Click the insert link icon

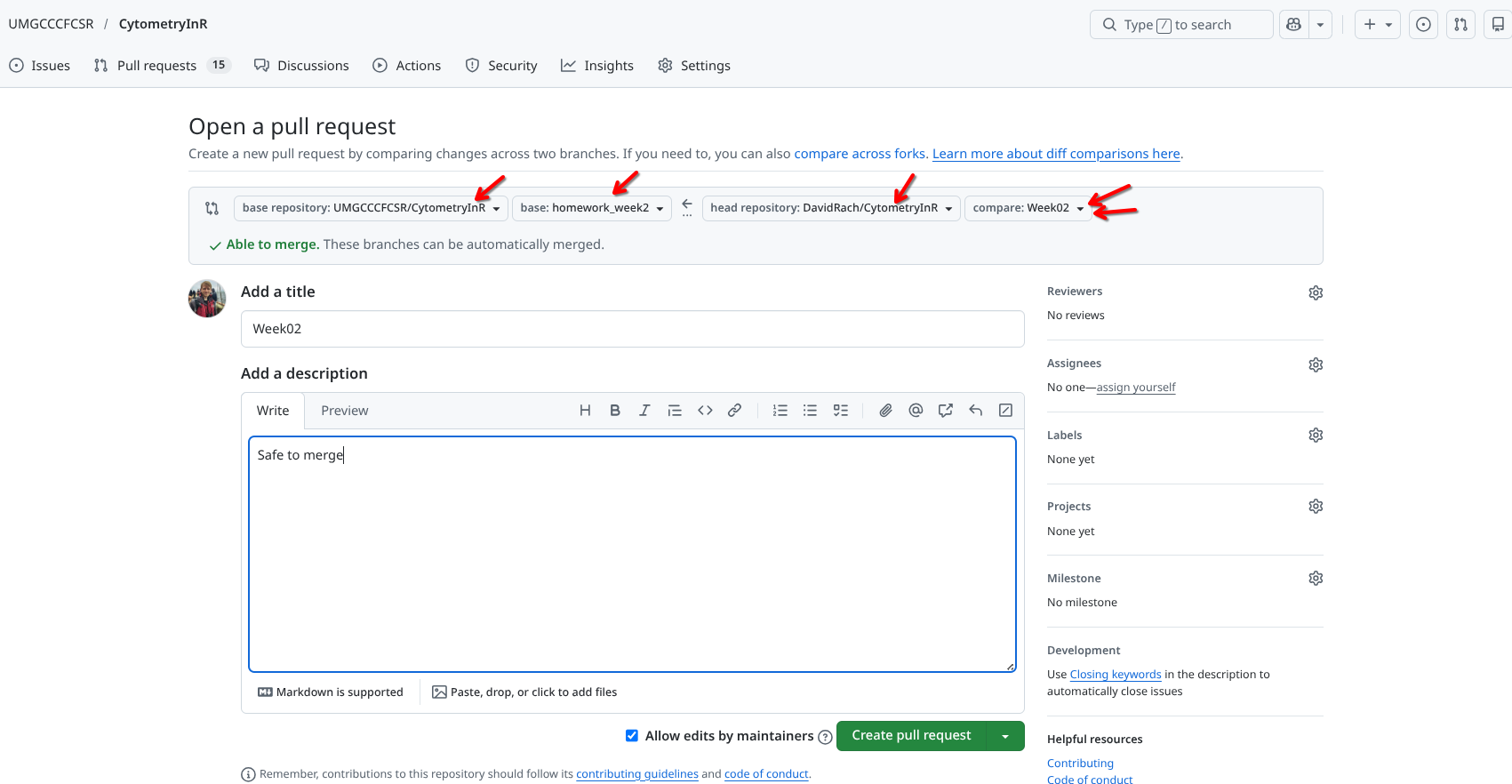[734, 411]
